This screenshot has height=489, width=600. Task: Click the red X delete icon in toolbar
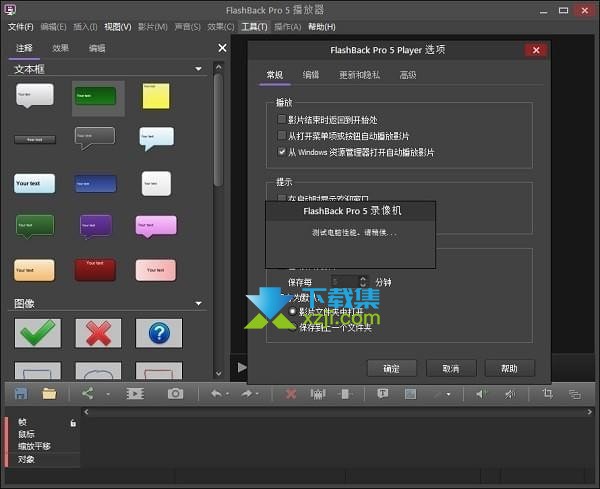tap(291, 394)
